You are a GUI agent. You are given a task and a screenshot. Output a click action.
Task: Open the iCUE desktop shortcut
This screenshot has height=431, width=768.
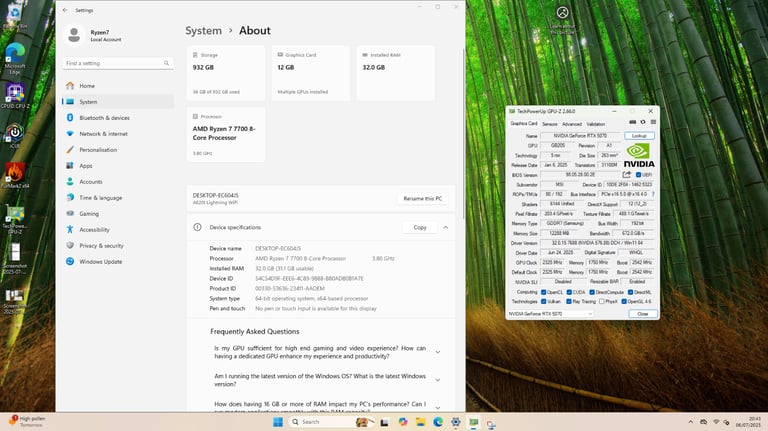(x=15, y=136)
